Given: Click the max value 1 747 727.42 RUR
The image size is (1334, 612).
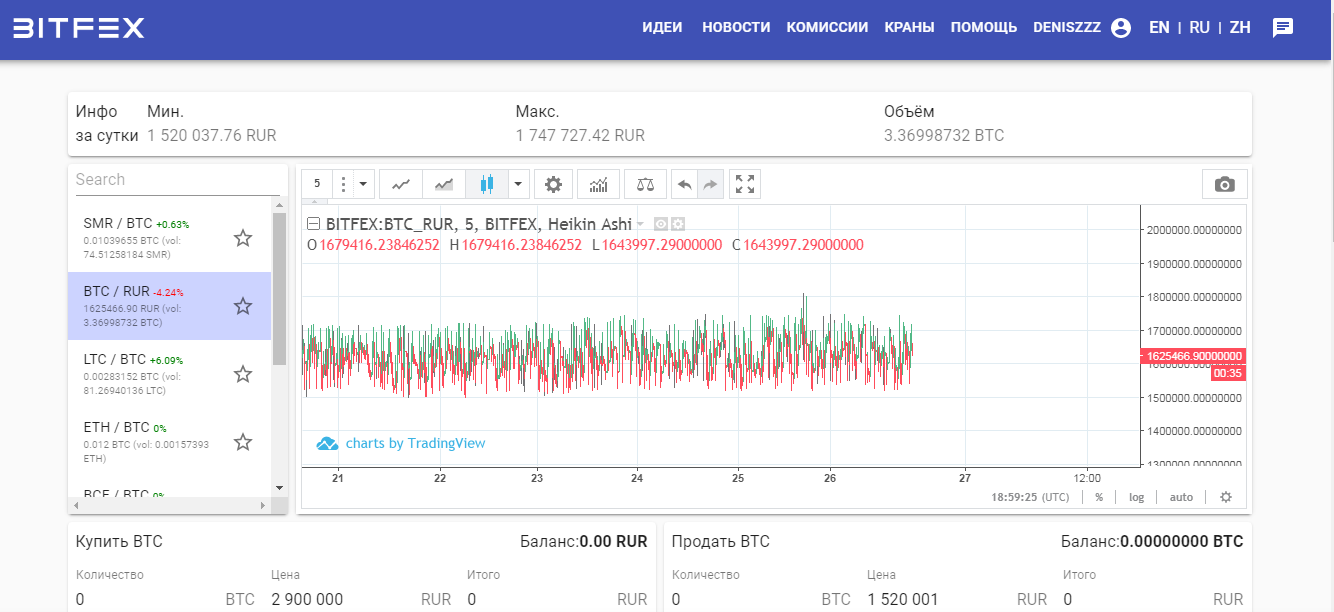Looking at the screenshot, I should coord(580,135).
